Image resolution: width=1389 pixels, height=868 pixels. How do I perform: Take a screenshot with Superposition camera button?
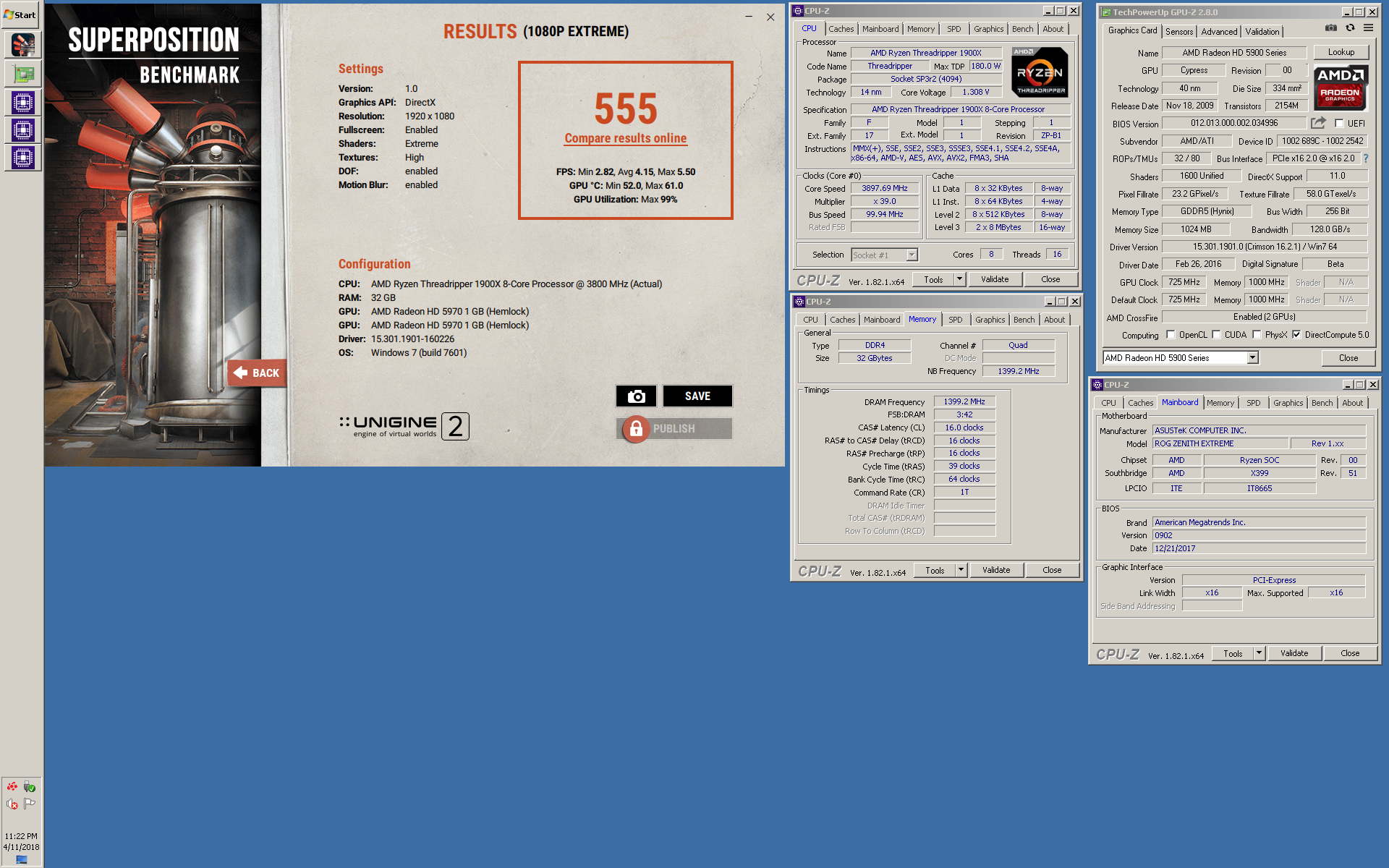[x=636, y=396]
